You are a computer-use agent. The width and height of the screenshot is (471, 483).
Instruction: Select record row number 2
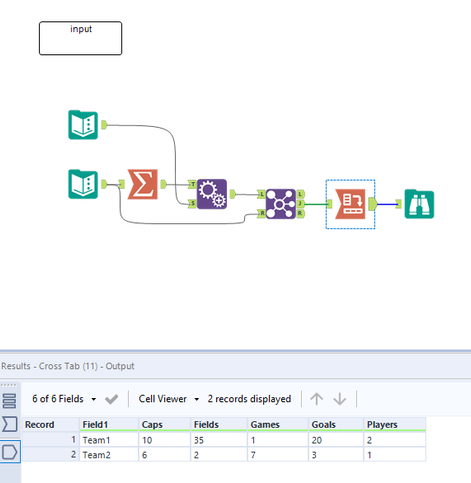pyautogui.click(x=51, y=455)
